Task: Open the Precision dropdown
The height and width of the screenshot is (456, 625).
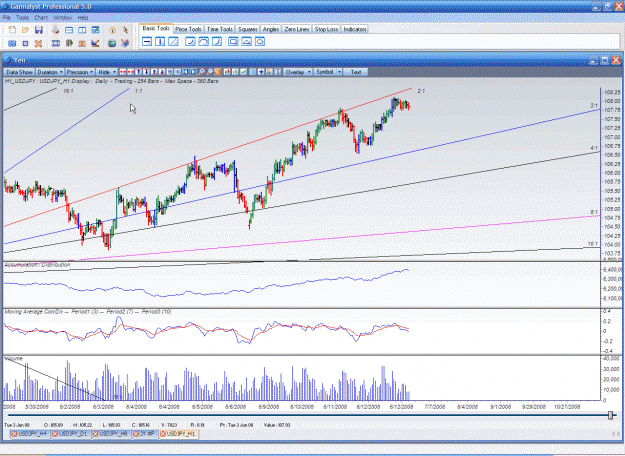Action: tap(79, 72)
